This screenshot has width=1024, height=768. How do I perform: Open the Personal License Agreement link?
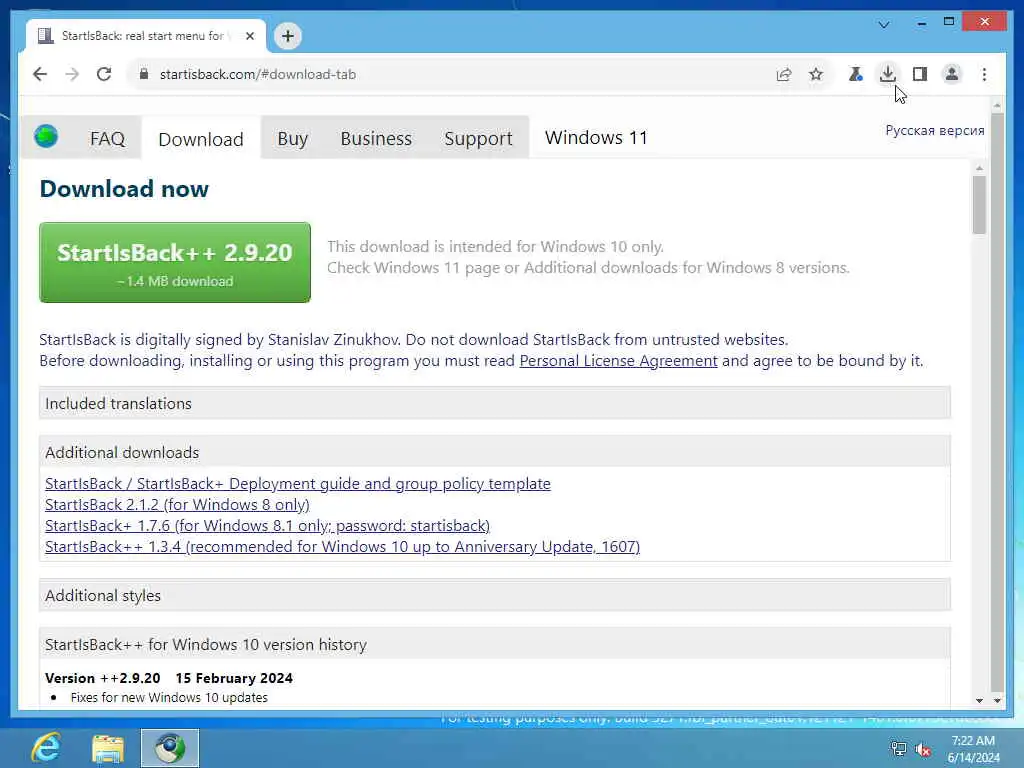(x=618, y=360)
